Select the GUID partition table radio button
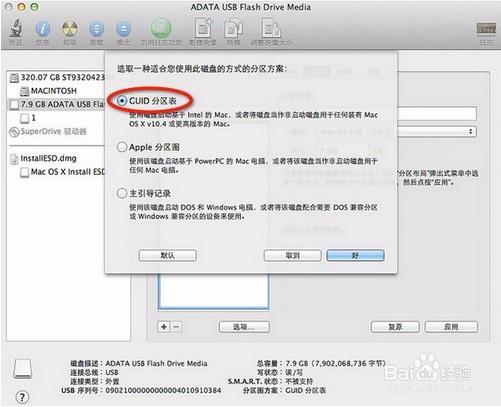Screen dimensions: 501x407 tap(122, 100)
